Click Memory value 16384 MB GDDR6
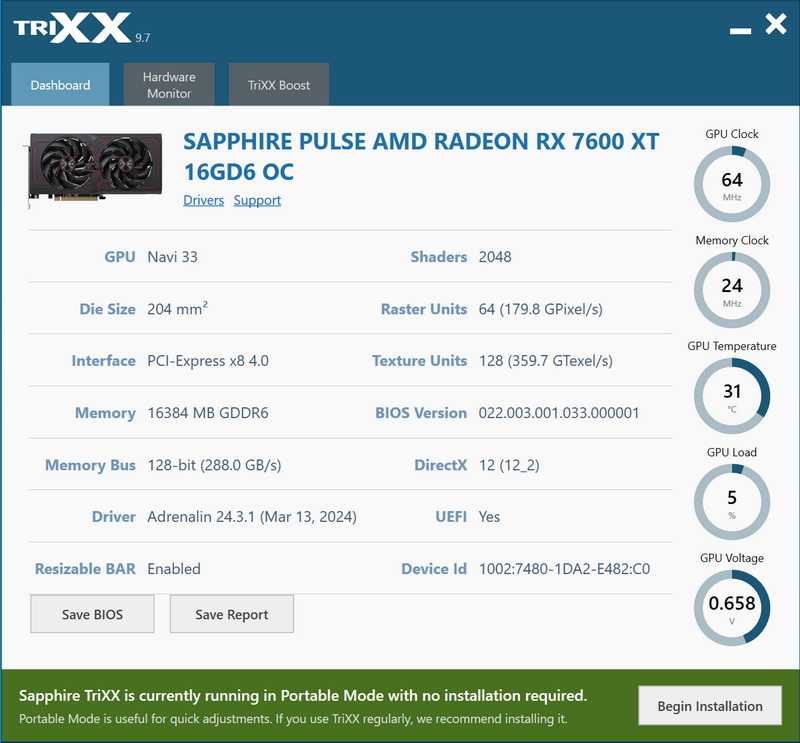The image size is (800, 743). pos(208,413)
